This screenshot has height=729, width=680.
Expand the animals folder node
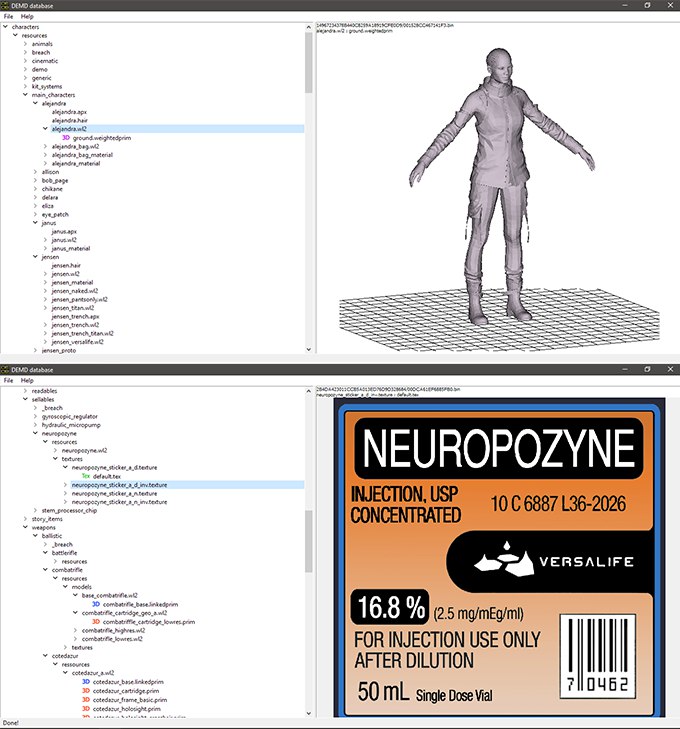(25, 44)
